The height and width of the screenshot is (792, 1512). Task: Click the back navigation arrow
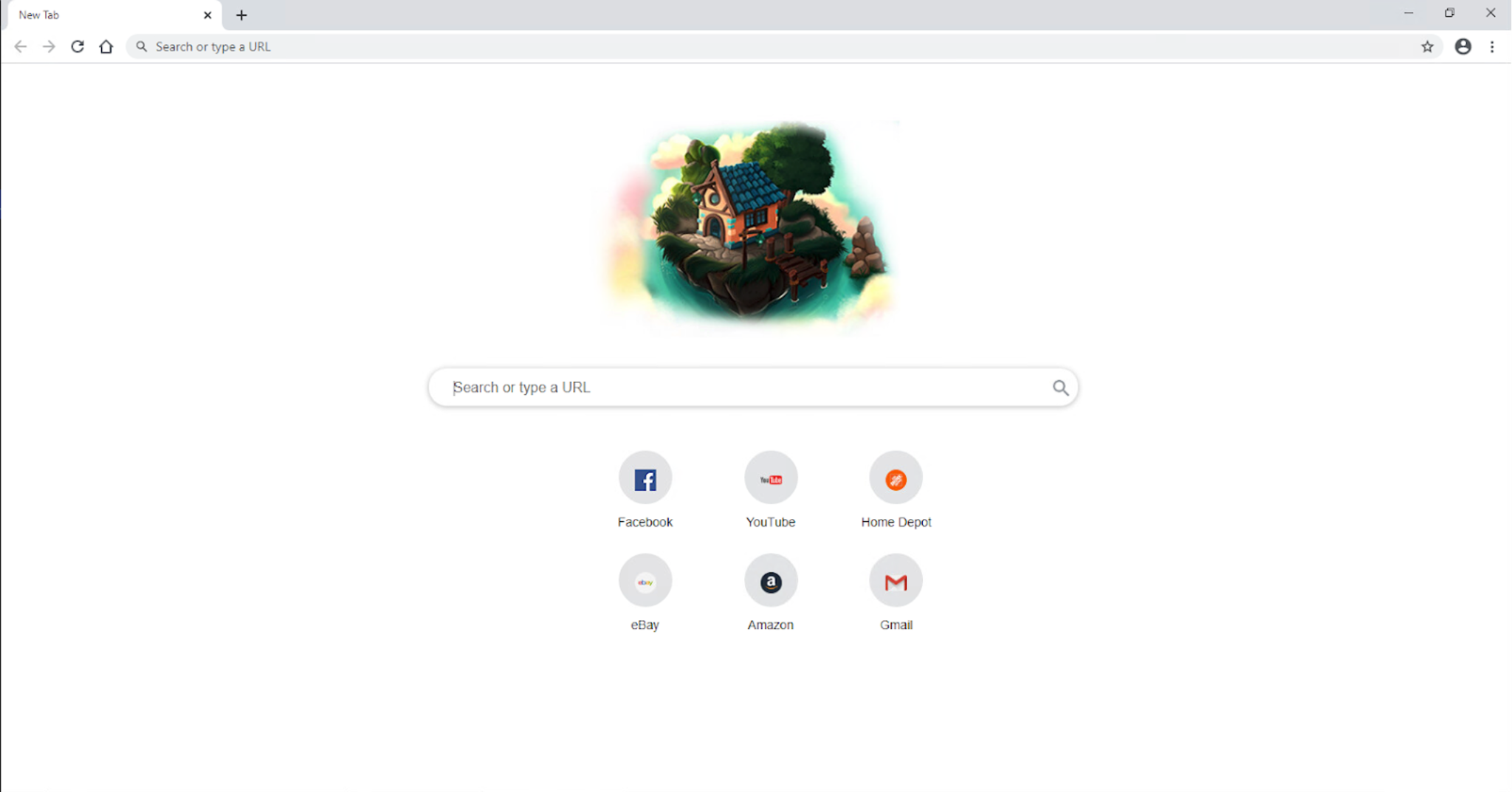coord(21,47)
